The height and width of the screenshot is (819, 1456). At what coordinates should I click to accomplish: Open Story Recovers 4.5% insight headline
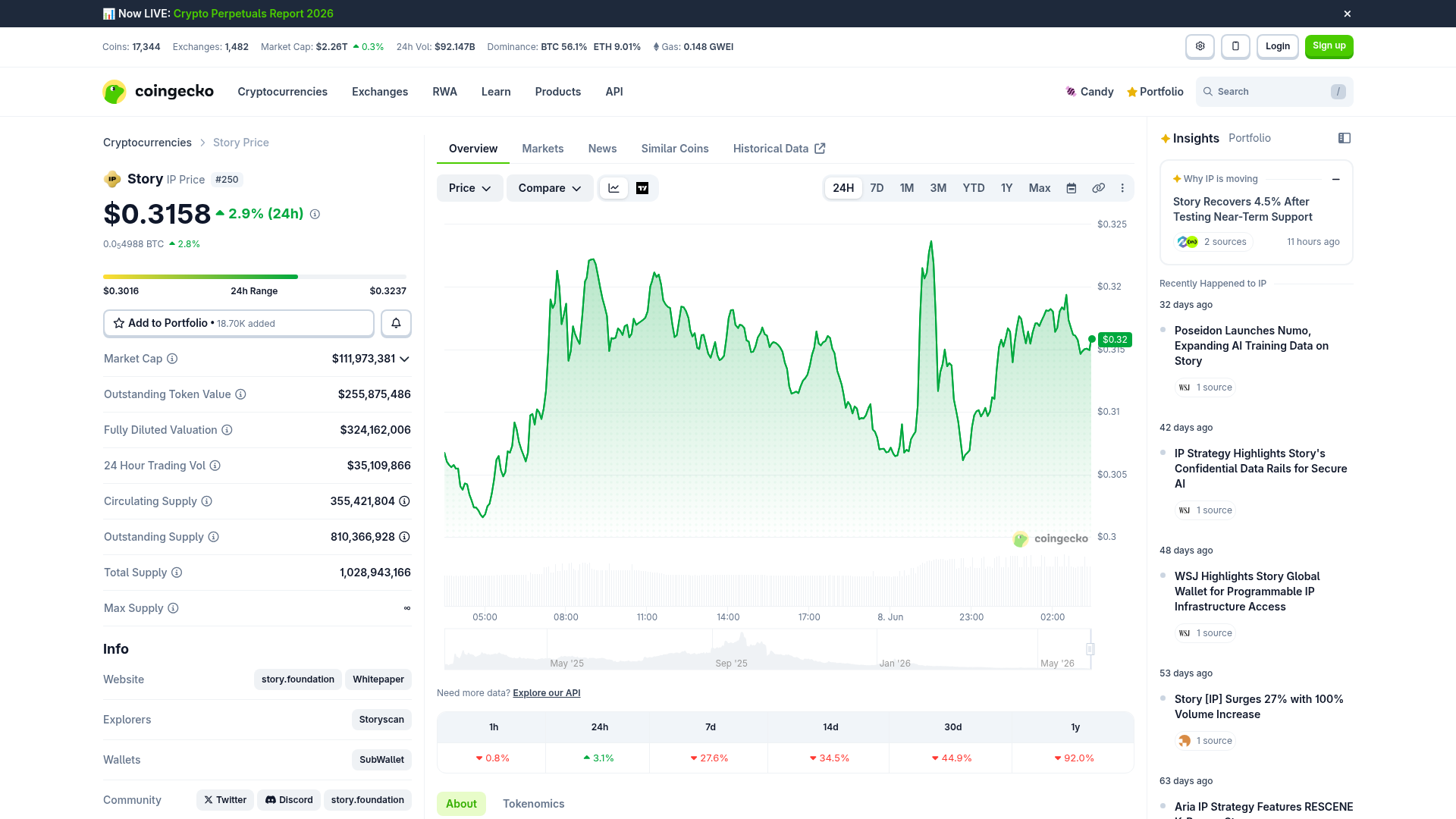coord(1243,209)
